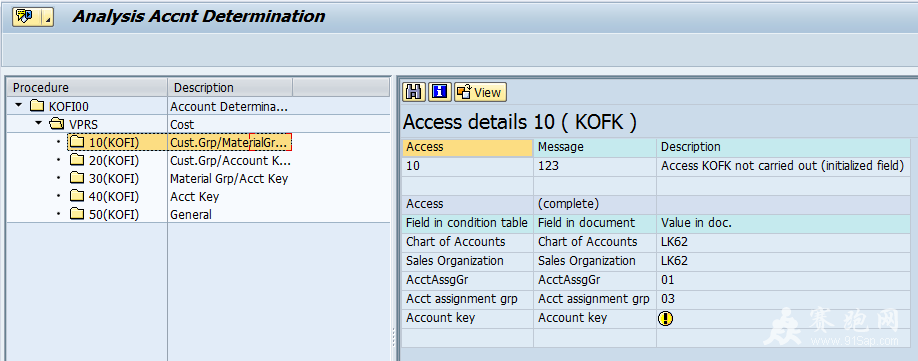The image size is (918, 361).
Task: Click the Access header cell
Action: point(468,147)
